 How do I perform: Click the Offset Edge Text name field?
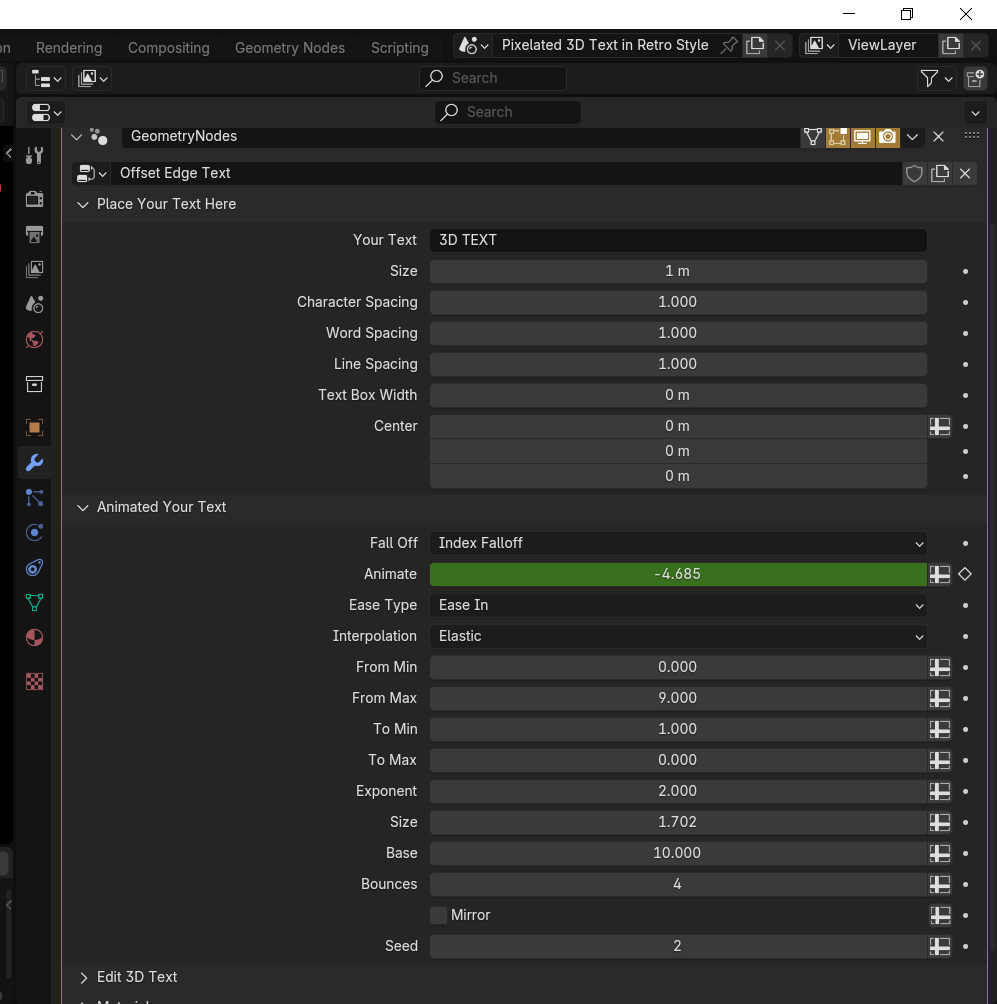tap(506, 174)
